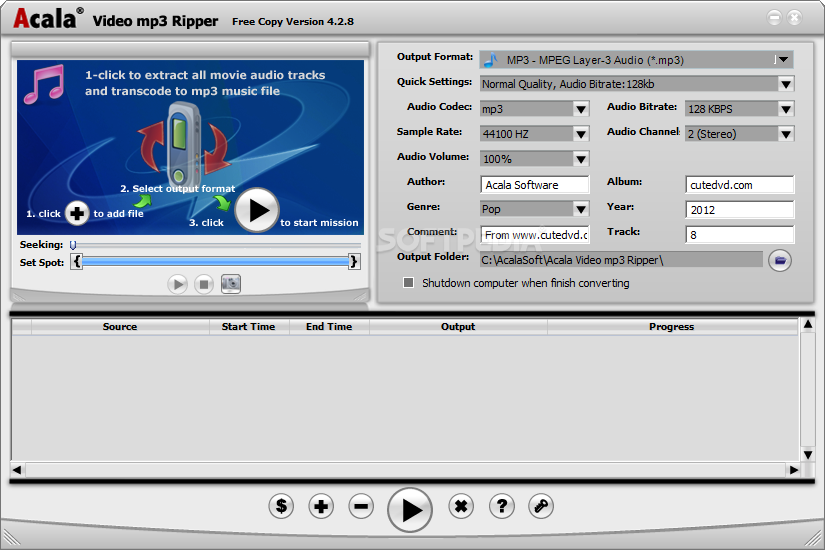
Task: Browse output folder with folder icon
Action: [780, 260]
